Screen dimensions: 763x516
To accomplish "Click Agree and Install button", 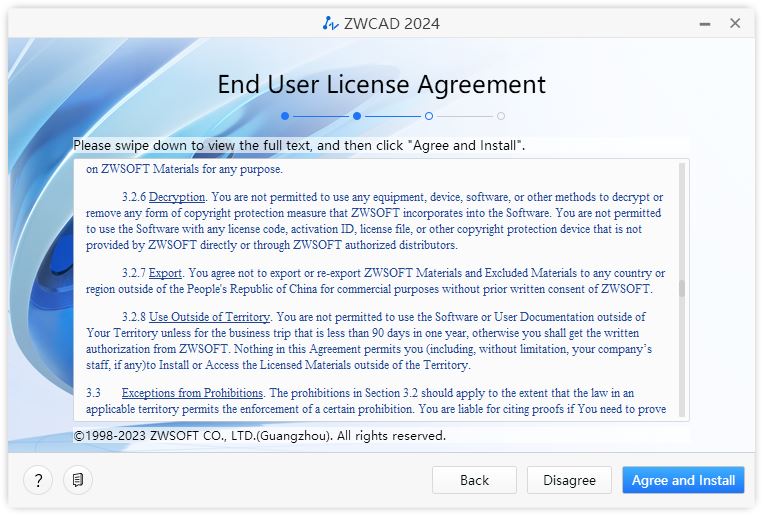I will (x=683, y=480).
